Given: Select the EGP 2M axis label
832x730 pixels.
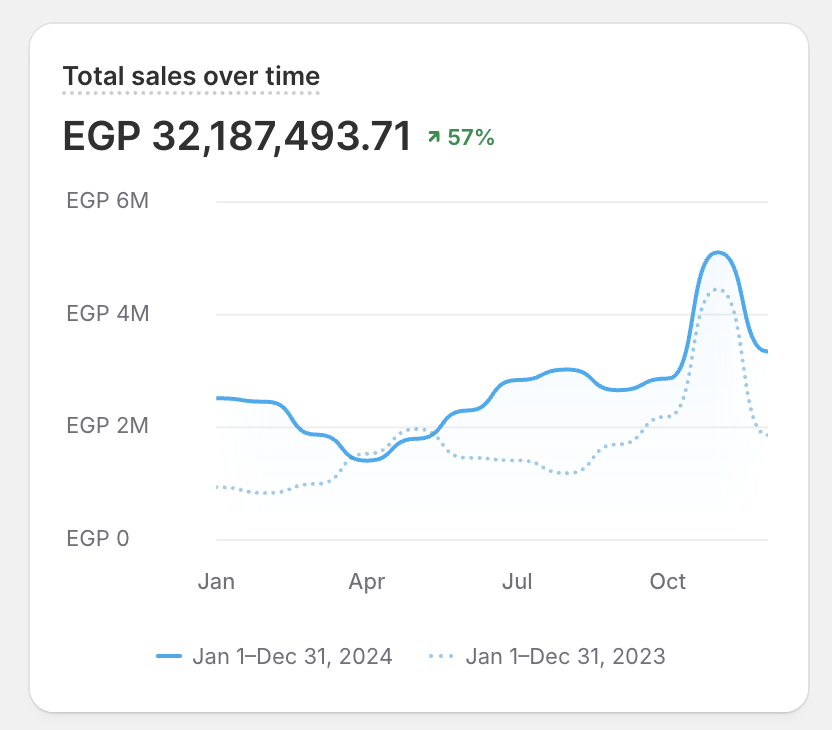Looking at the screenshot, I should pos(107,427).
